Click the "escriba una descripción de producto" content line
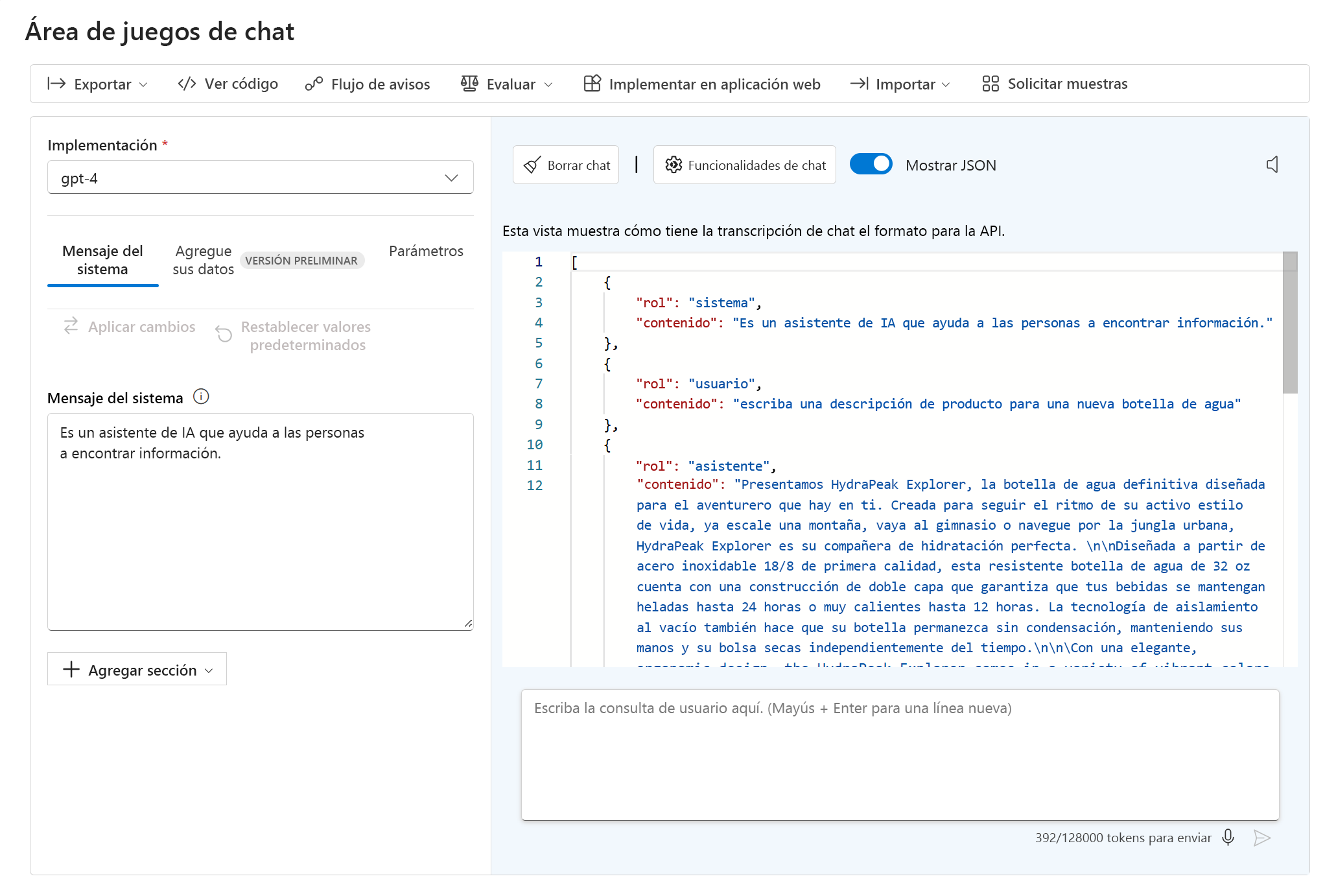Image resolution: width=1336 pixels, height=896 pixels. pos(938,404)
